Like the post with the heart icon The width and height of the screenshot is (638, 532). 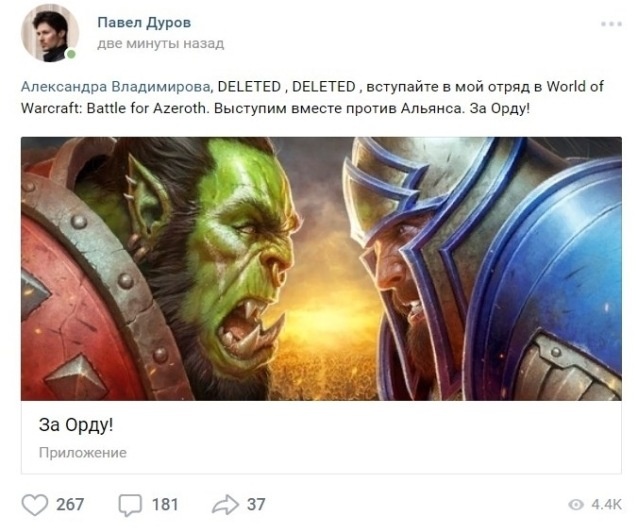click(x=35, y=505)
